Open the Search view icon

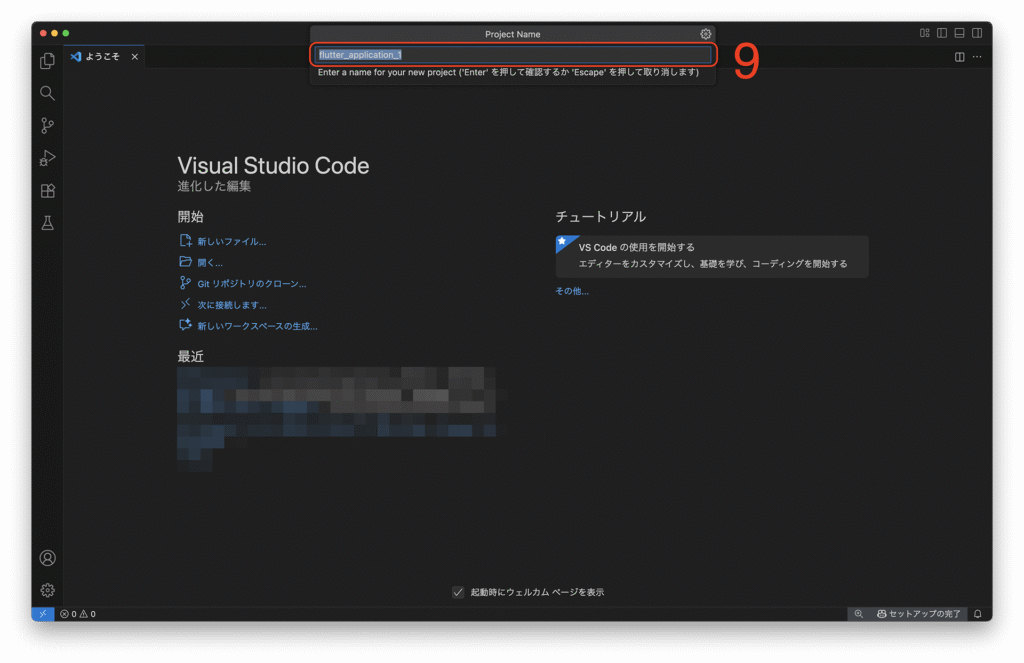pos(47,93)
